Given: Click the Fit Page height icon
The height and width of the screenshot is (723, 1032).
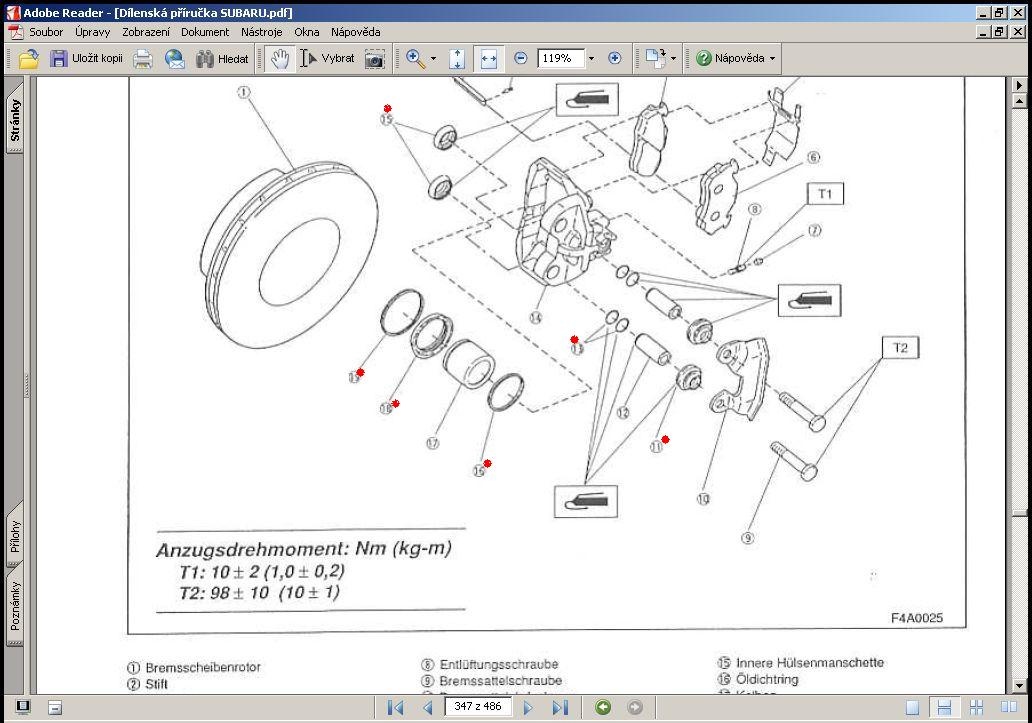Looking at the screenshot, I should (x=457, y=59).
